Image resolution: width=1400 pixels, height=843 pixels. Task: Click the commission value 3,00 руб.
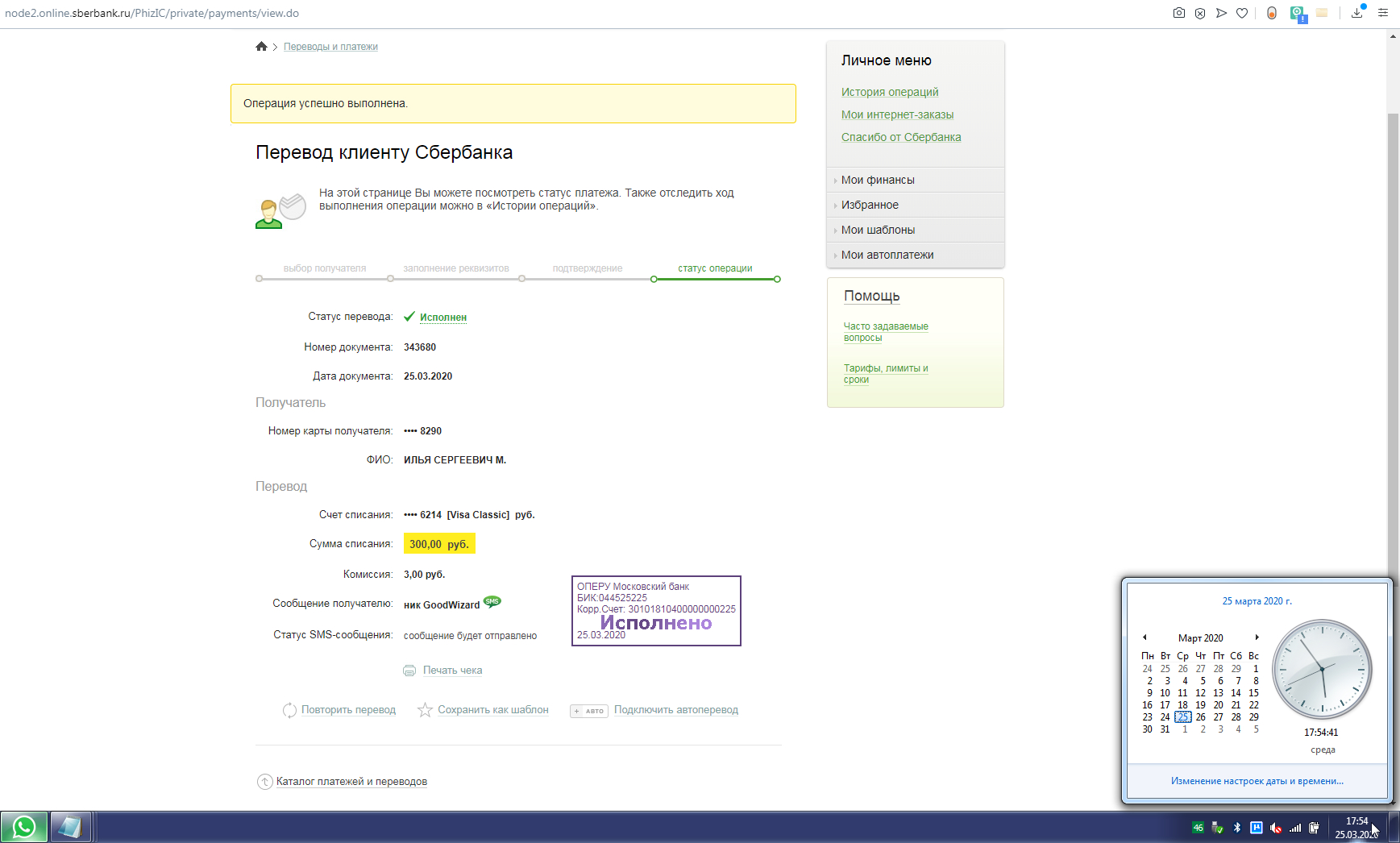[424, 575]
